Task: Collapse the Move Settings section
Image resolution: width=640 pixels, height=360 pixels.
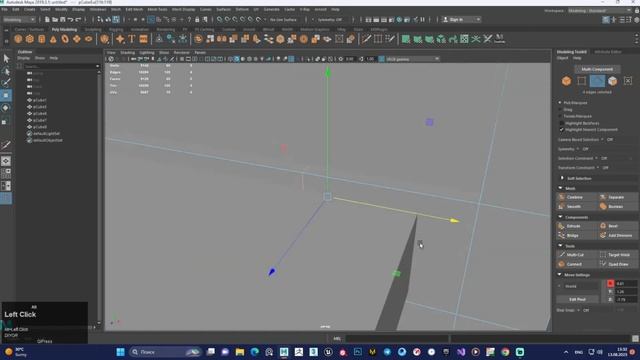Action: pyautogui.click(x=560, y=275)
